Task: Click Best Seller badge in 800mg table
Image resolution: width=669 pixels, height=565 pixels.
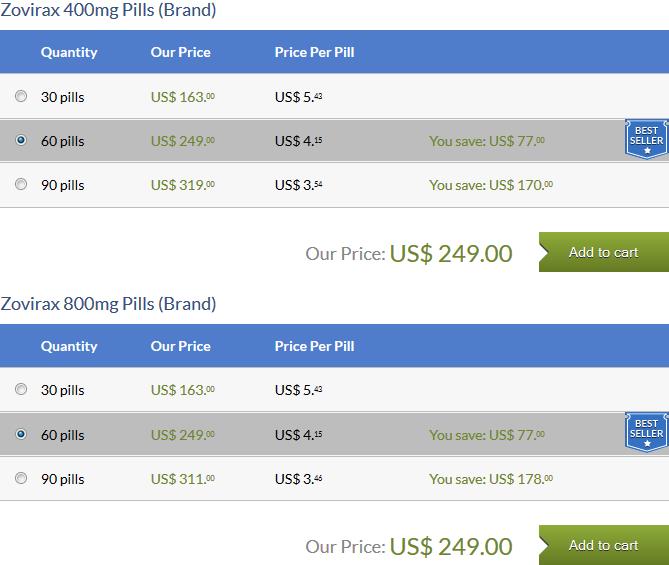Action: click(x=646, y=432)
